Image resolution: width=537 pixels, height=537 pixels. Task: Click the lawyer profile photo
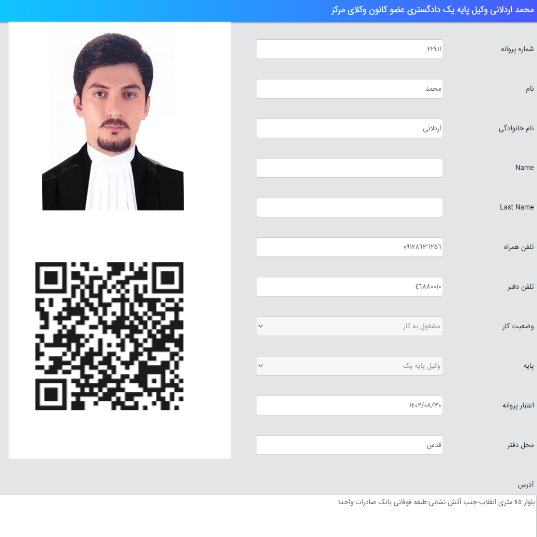(x=113, y=121)
